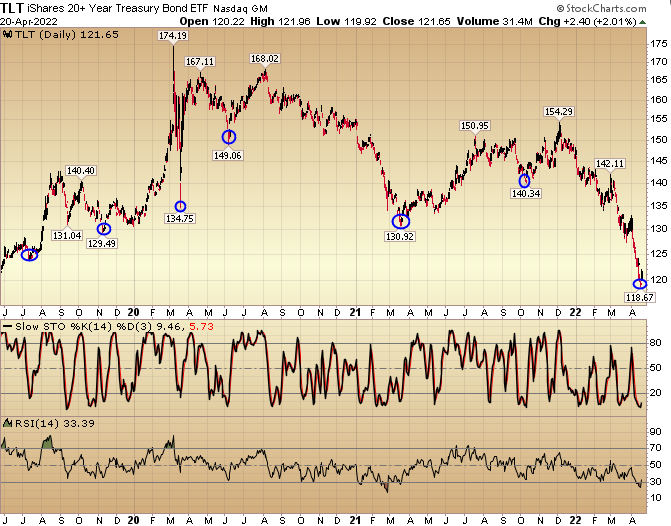
Task: Click the RSI(14) 33.39 legend text
Action: 55,423
